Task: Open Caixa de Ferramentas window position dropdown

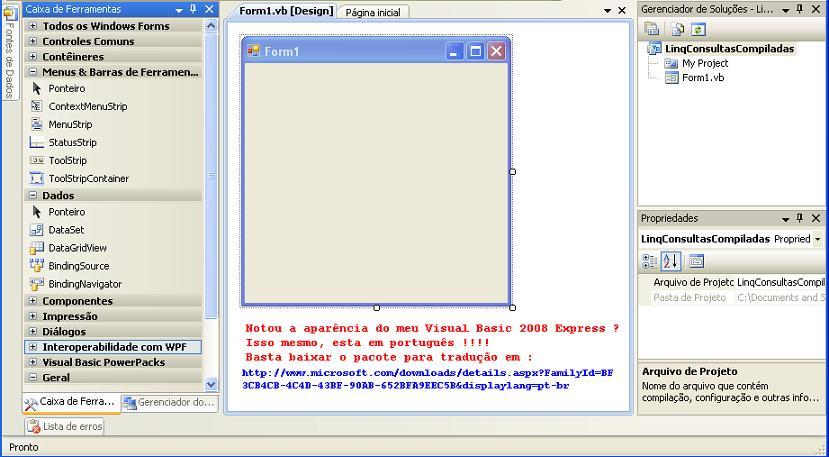Action: [179, 10]
